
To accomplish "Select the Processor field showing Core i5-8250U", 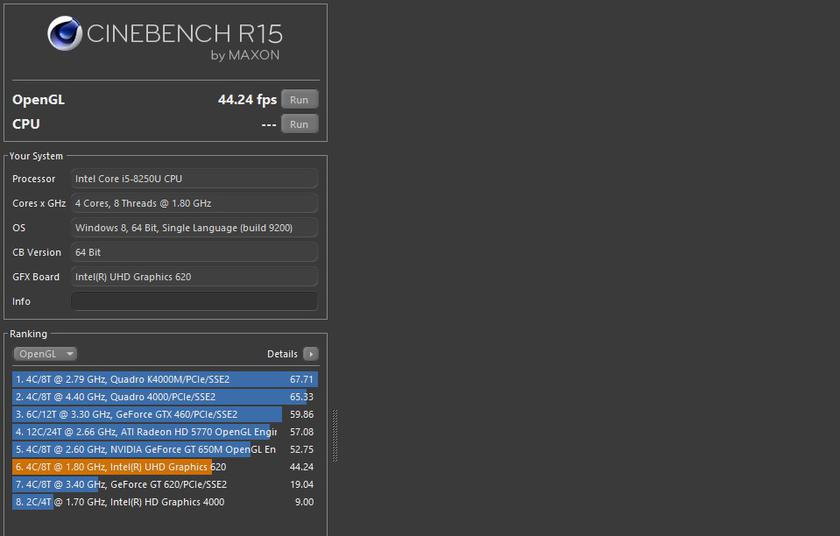I will 194,179.
